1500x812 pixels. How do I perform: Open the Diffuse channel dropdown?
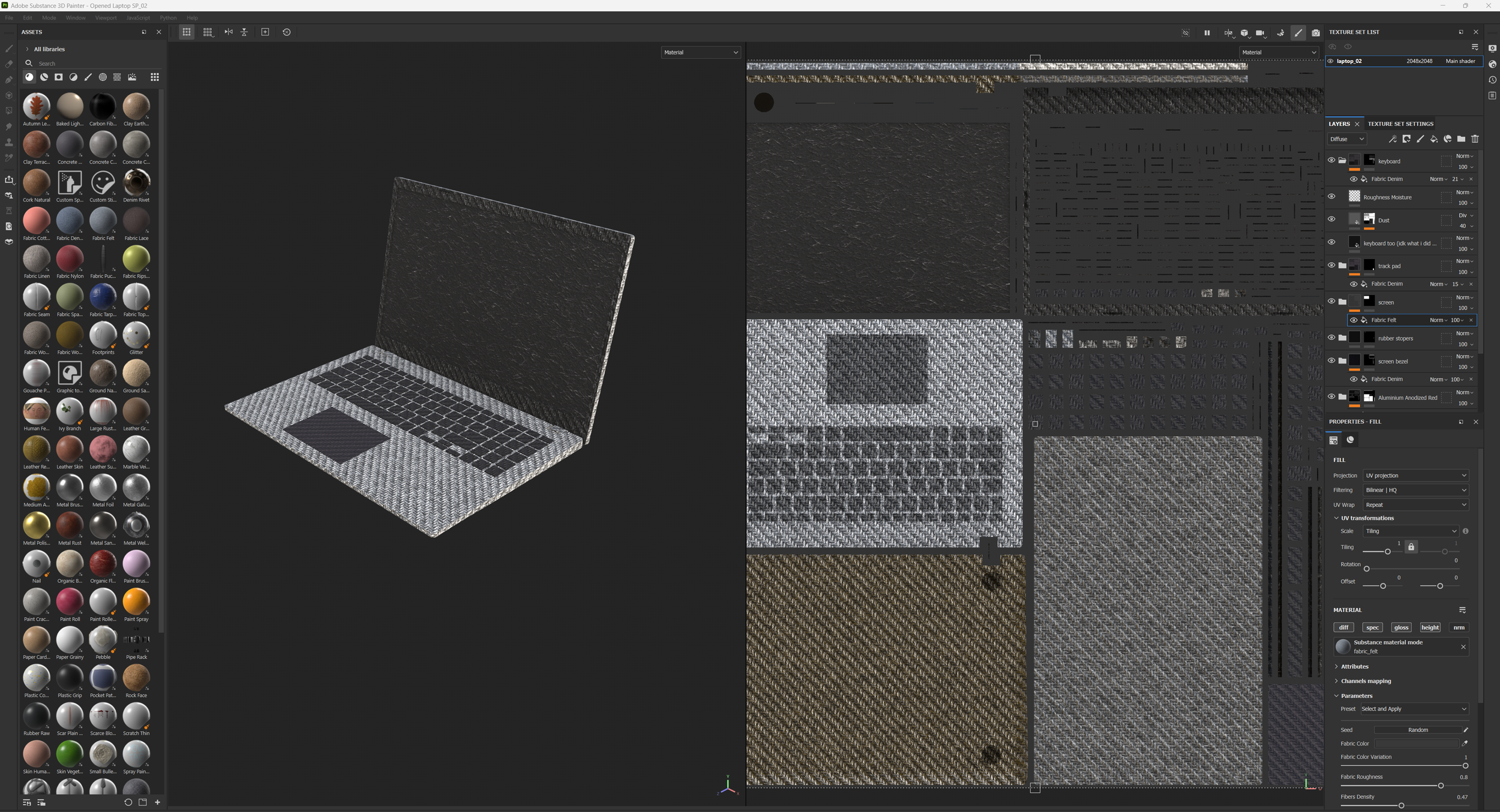coord(1346,139)
